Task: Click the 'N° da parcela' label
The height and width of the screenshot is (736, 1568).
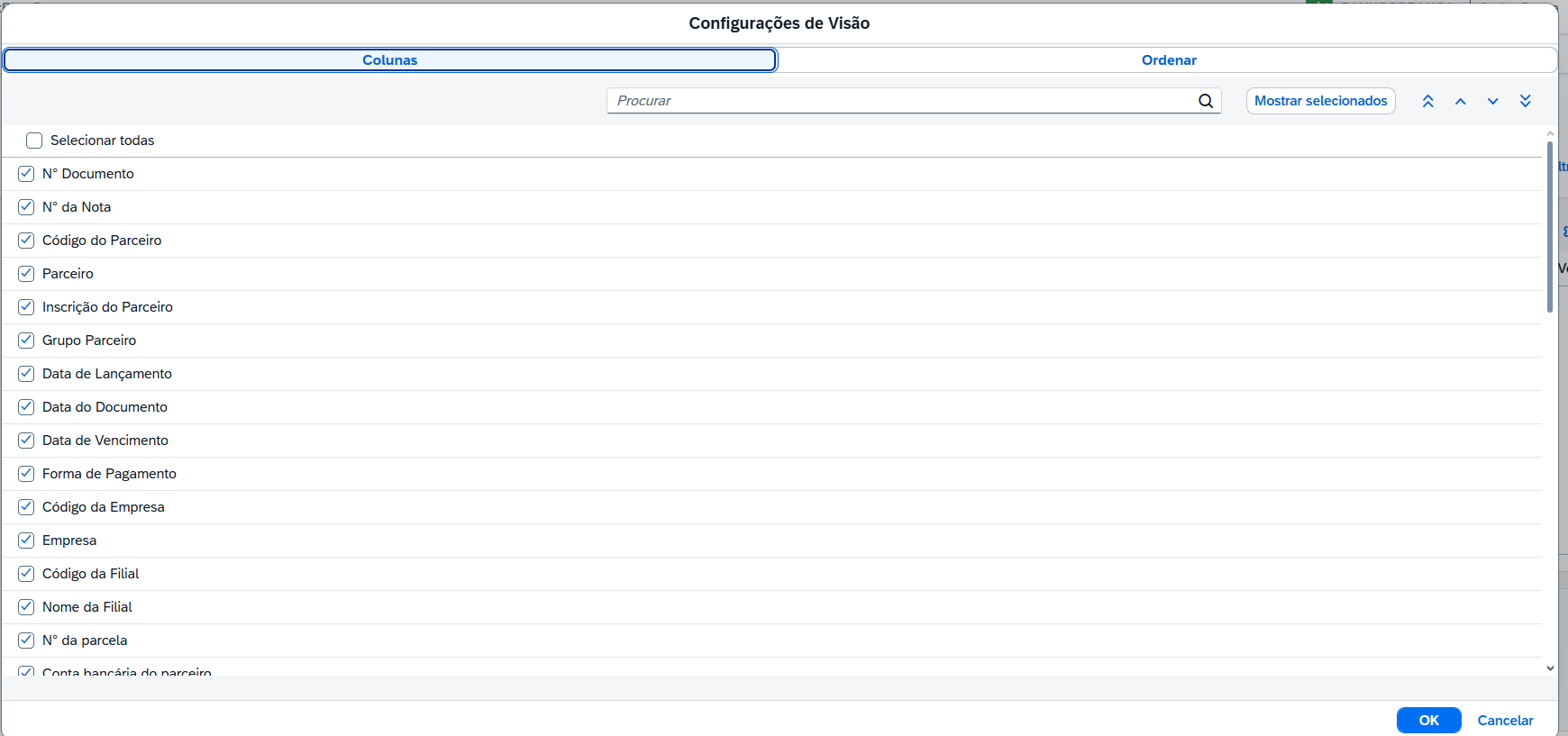Action: coord(85,641)
